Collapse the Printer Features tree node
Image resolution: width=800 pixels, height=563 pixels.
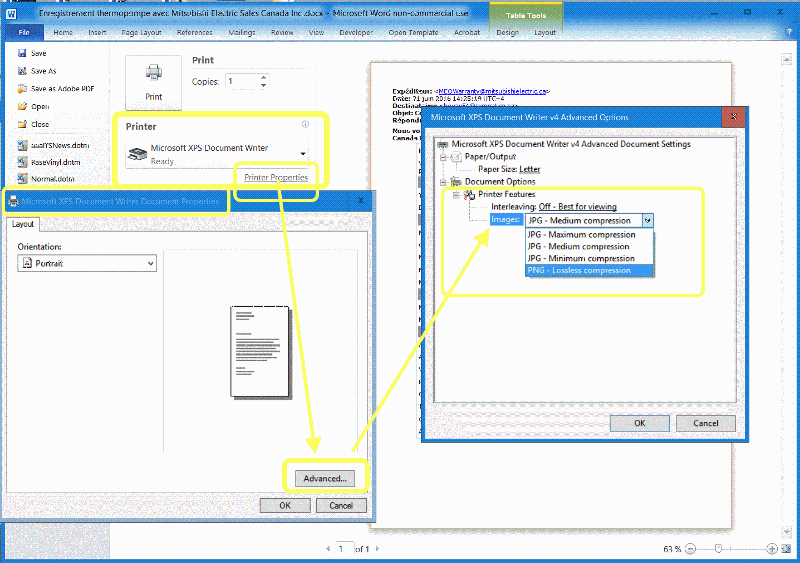coord(455,194)
